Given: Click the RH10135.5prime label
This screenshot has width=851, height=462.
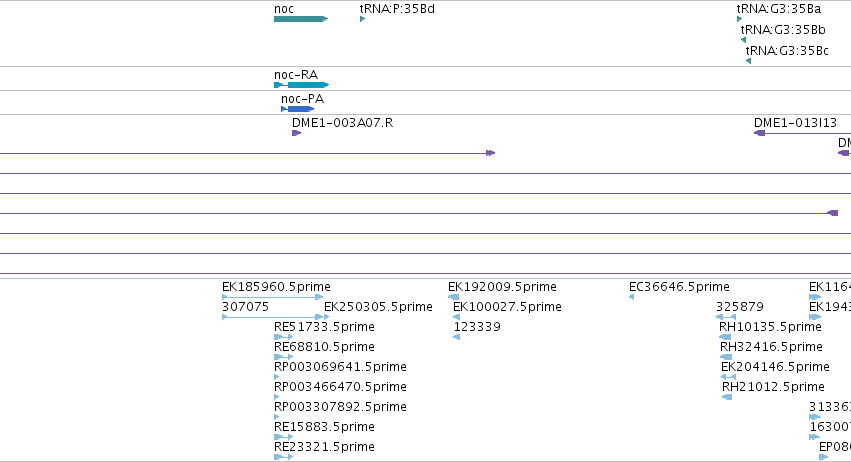Looking at the screenshot, I should coord(770,327).
